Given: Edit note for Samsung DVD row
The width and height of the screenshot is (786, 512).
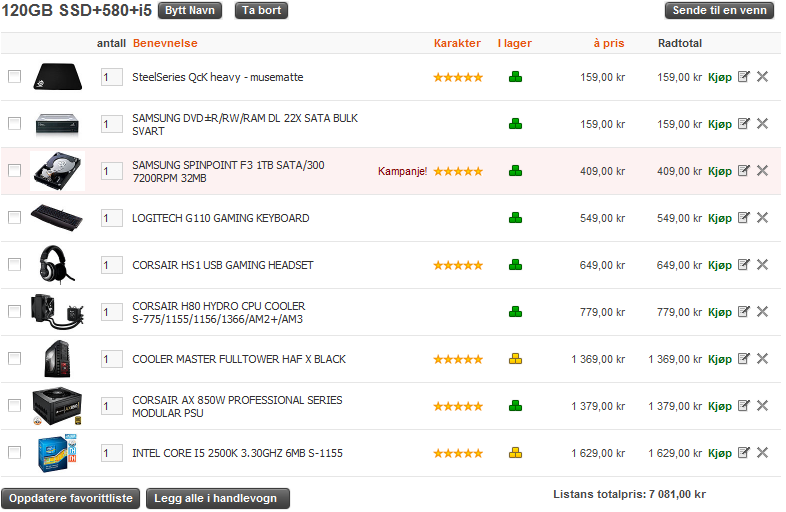Looking at the screenshot, I should click(x=743, y=124).
